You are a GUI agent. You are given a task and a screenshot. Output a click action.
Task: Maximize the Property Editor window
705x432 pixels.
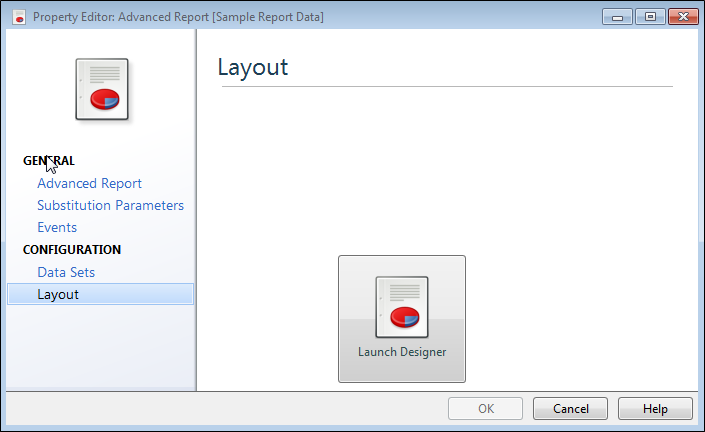click(x=650, y=17)
